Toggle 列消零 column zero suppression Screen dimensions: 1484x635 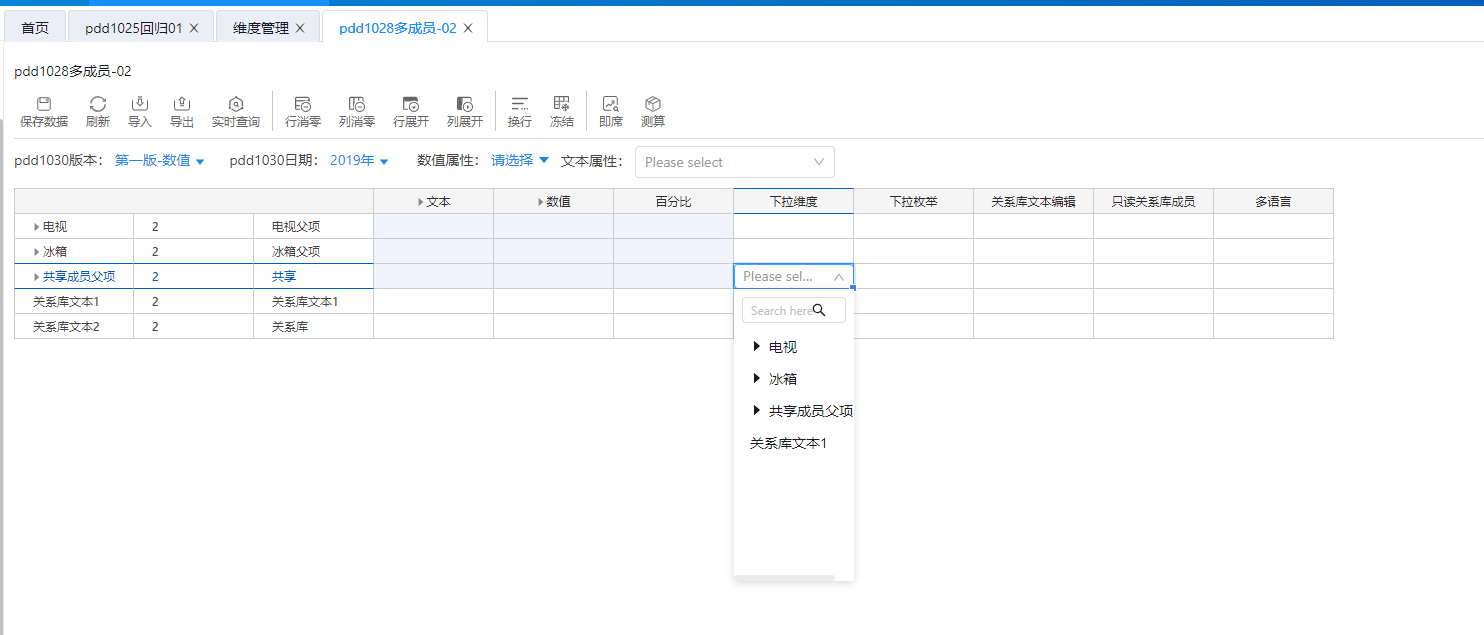pyautogui.click(x=356, y=104)
